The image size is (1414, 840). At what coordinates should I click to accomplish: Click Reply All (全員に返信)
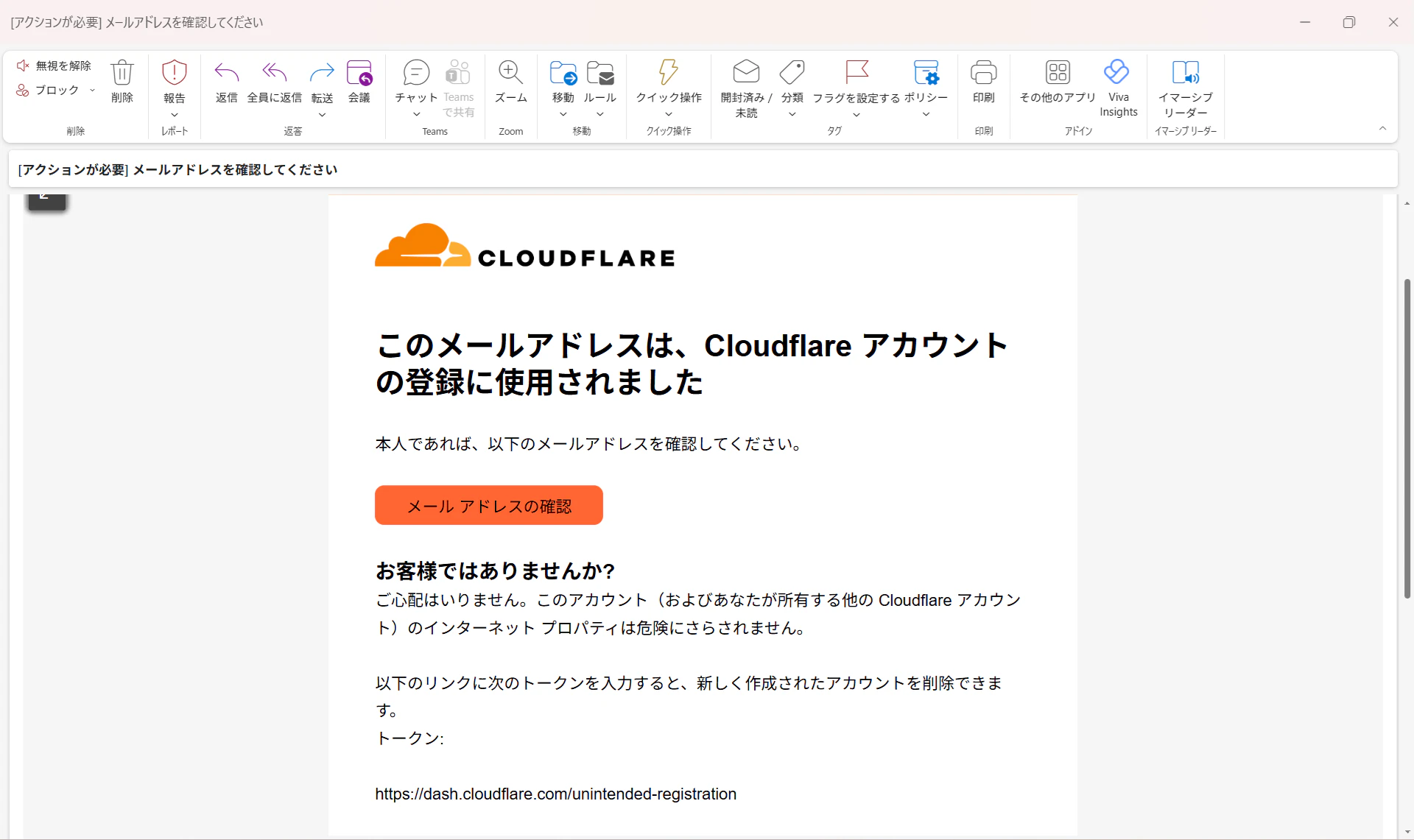coord(274,72)
